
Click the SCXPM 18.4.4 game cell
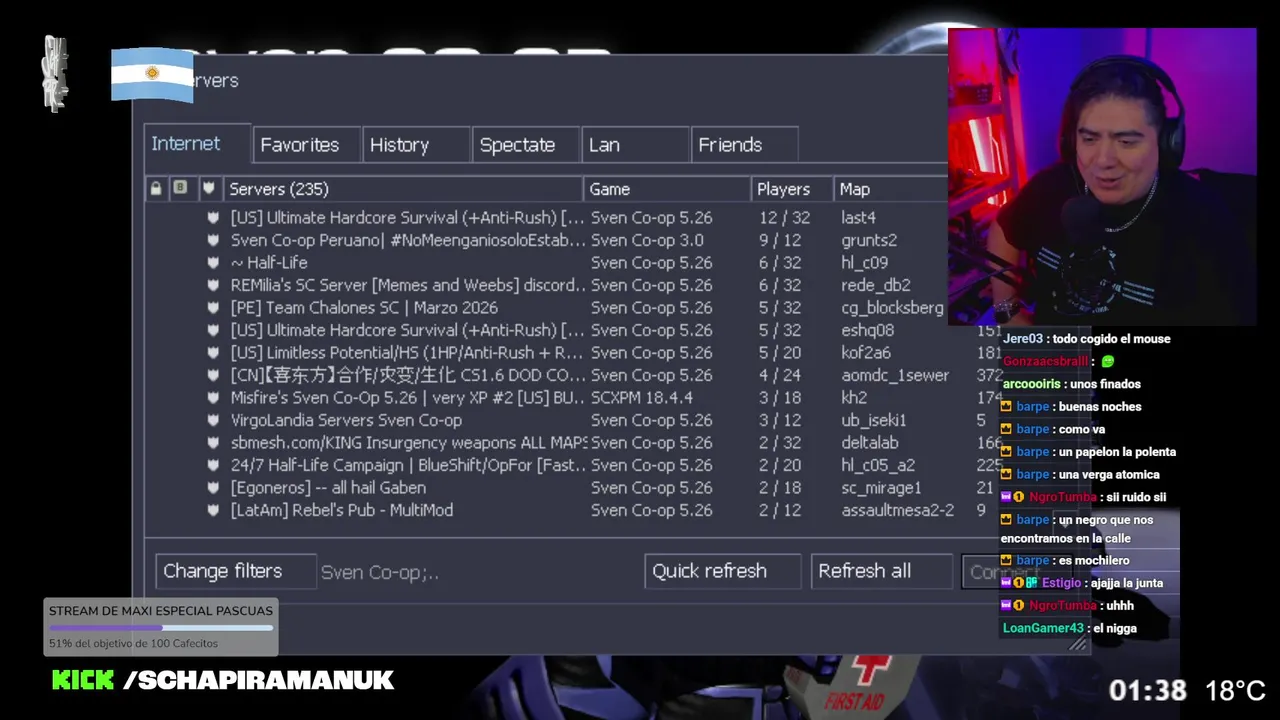[641, 397]
